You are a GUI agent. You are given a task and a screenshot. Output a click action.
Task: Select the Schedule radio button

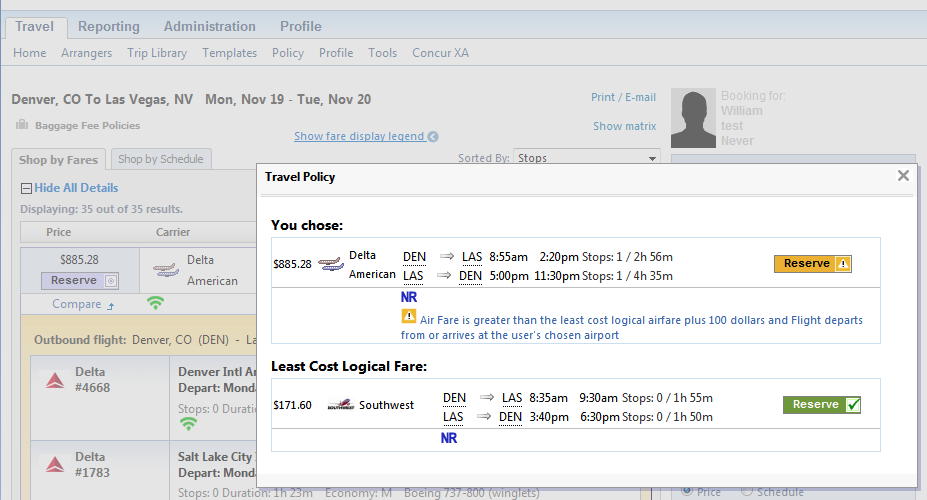pyautogui.click(x=747, y=491)
